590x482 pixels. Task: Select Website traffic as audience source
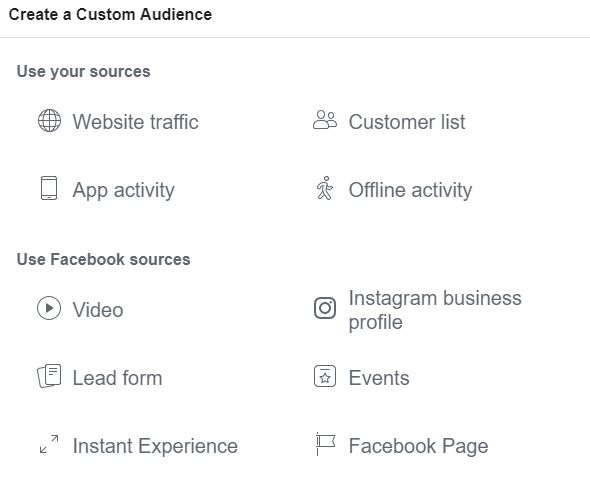click(x=135, y=122)
